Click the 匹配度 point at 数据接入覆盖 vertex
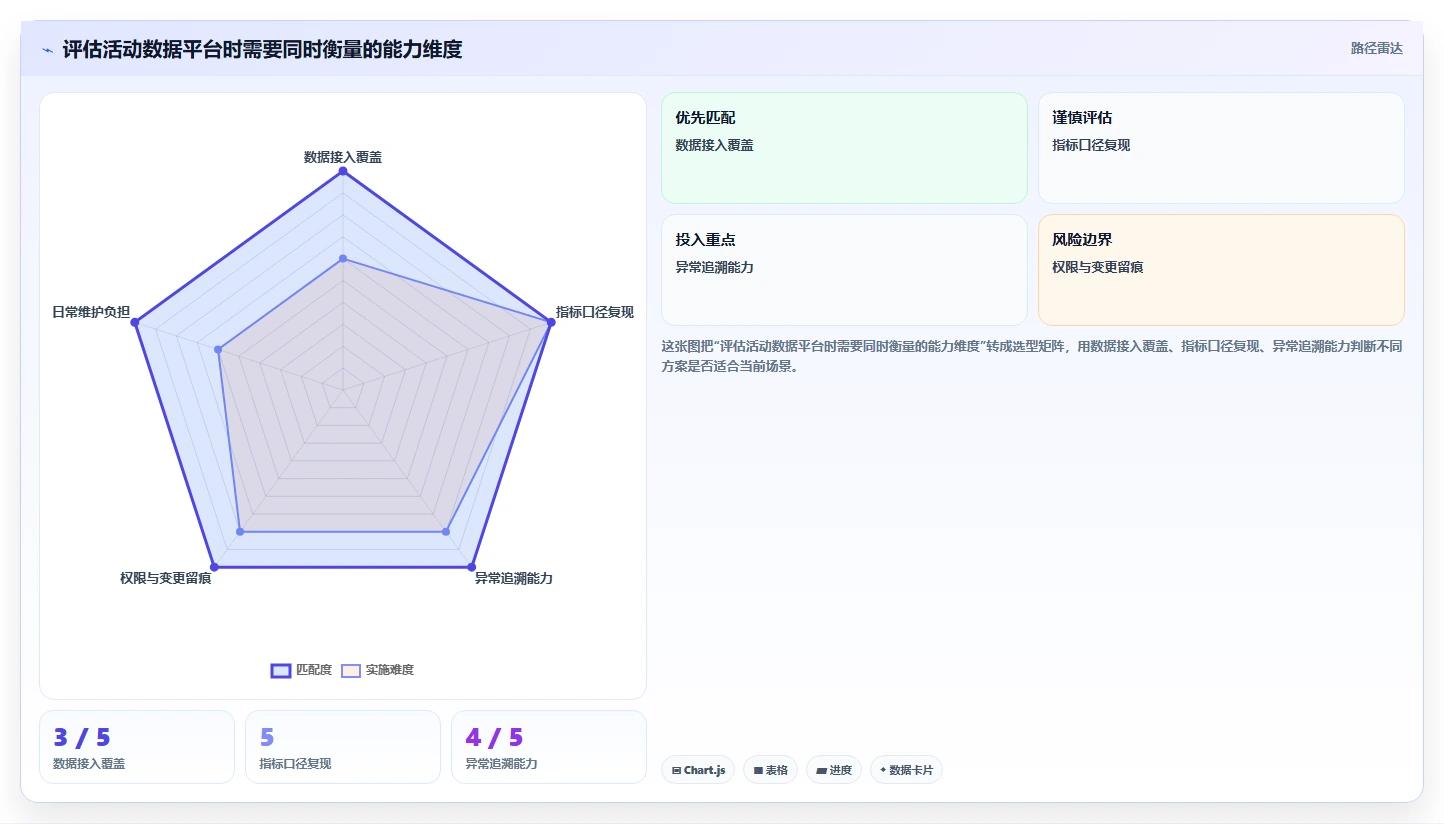The width and height of the screenshot is (1444, 824). pos(343,171)
